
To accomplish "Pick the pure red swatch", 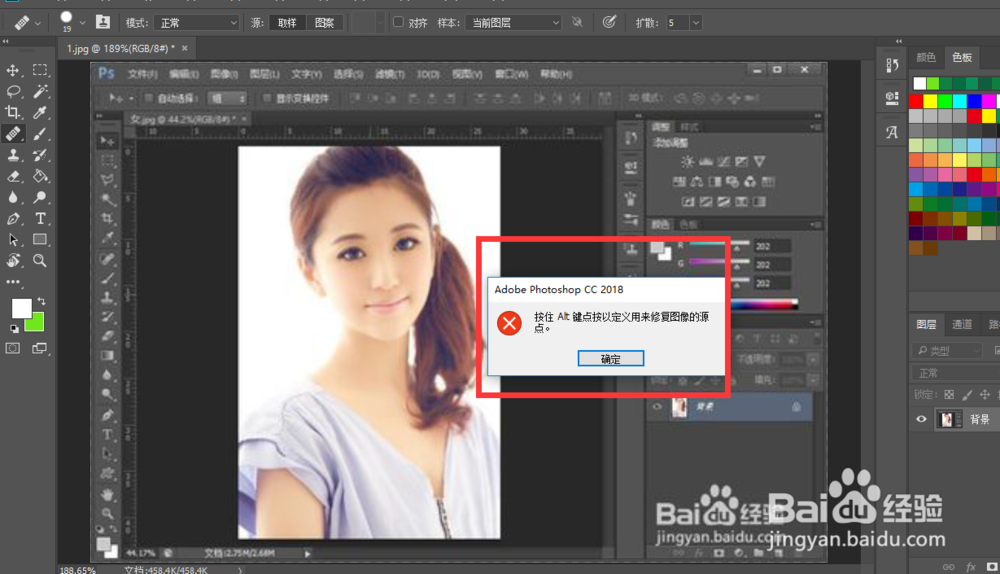I will pyautogui.click(x=916, y=101).
